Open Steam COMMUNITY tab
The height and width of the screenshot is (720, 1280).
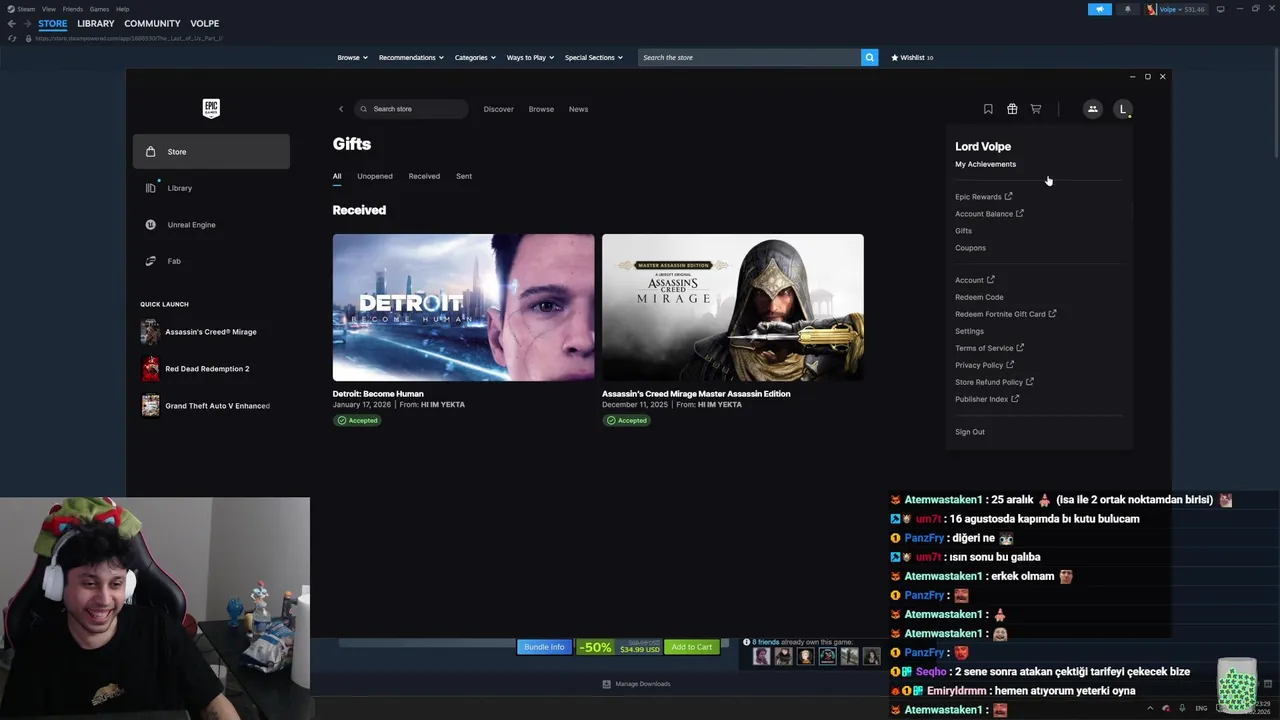pos(152,23)
